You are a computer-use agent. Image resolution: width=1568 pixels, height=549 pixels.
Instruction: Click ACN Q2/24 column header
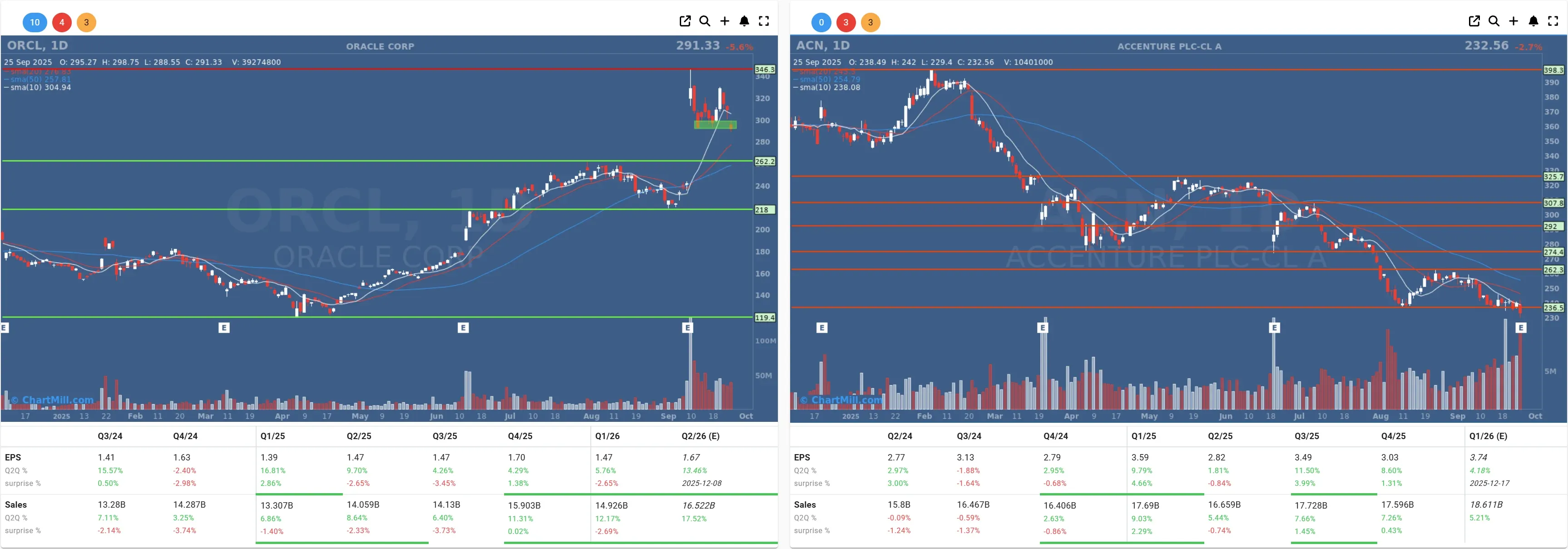pyautogui.click(x=900, y=436)
